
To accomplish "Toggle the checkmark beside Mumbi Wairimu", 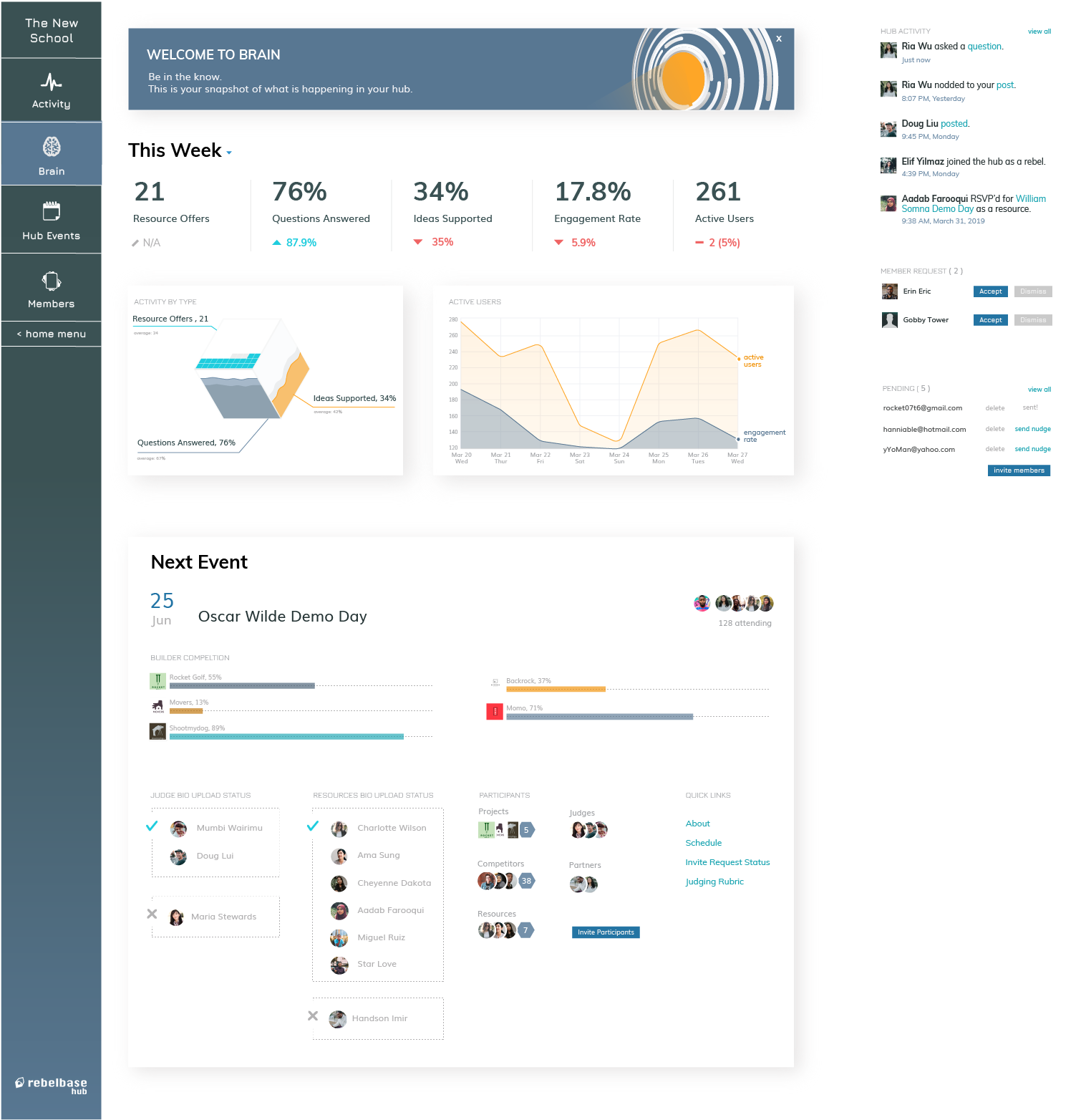I will (152, 826).
